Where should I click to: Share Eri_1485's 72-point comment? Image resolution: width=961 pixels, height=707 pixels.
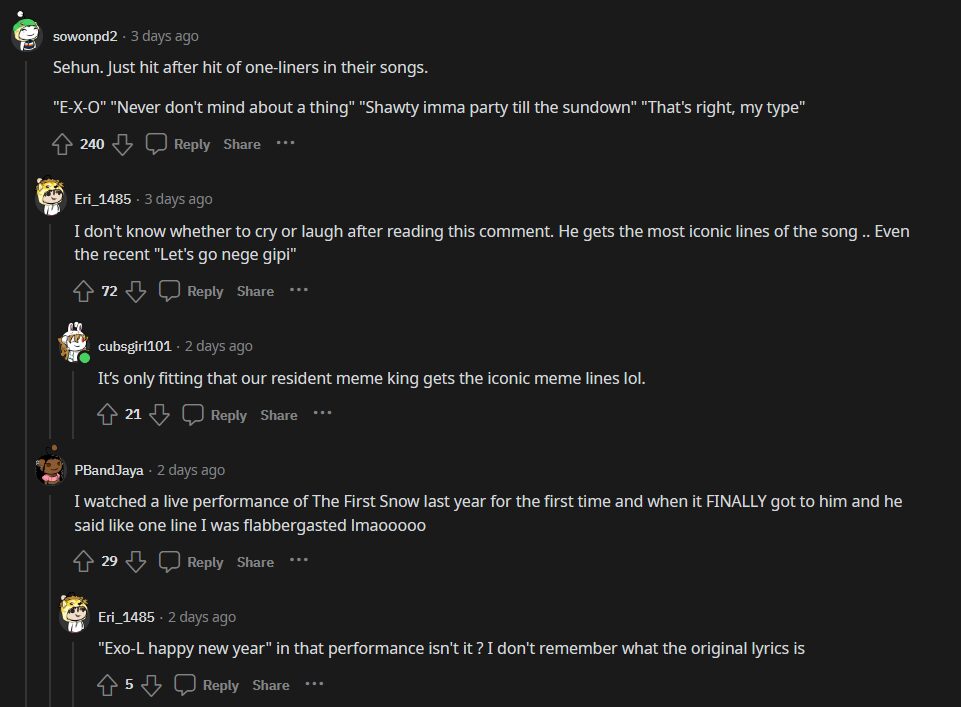[255, 291]
